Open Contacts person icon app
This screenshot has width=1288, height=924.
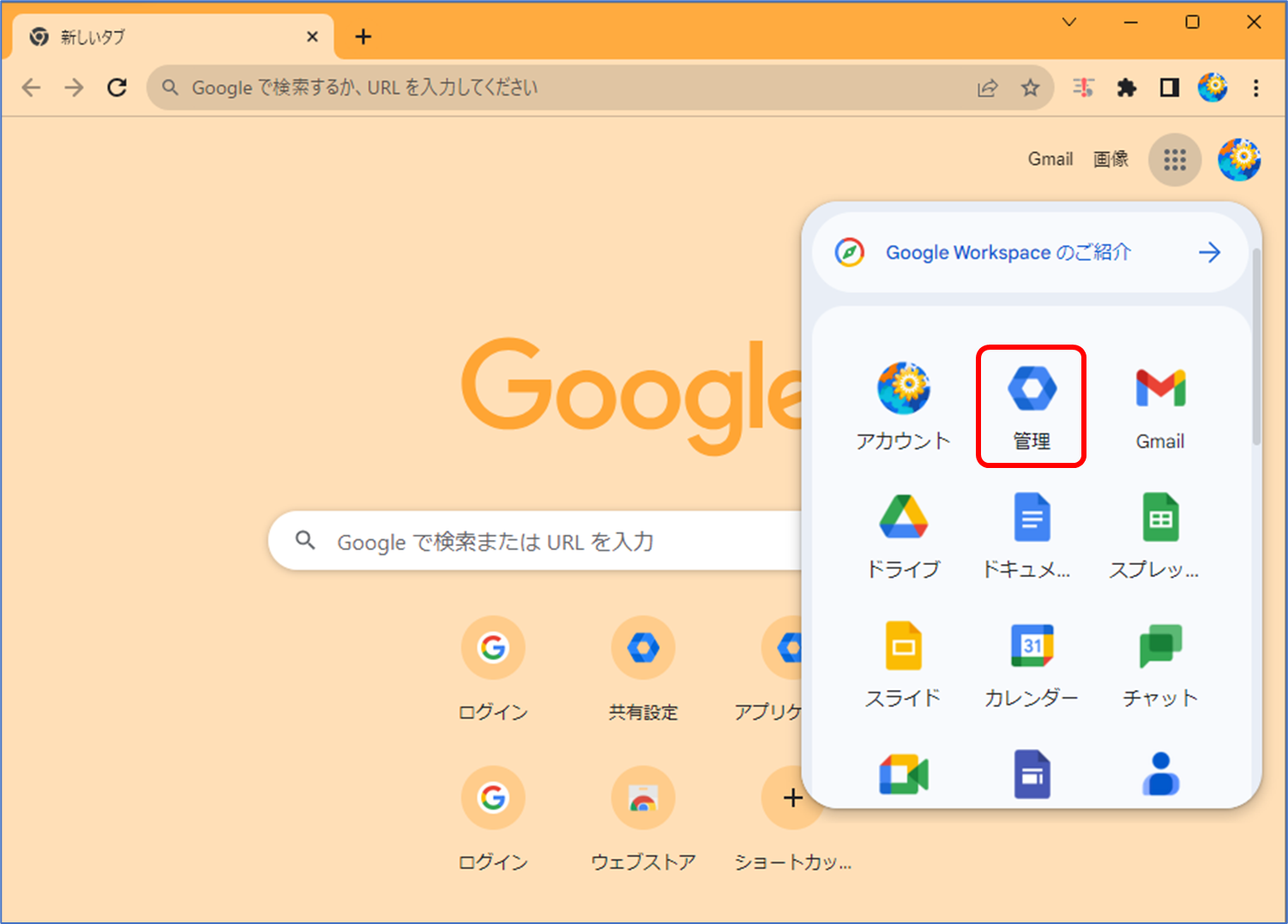tap(1160, 775)
